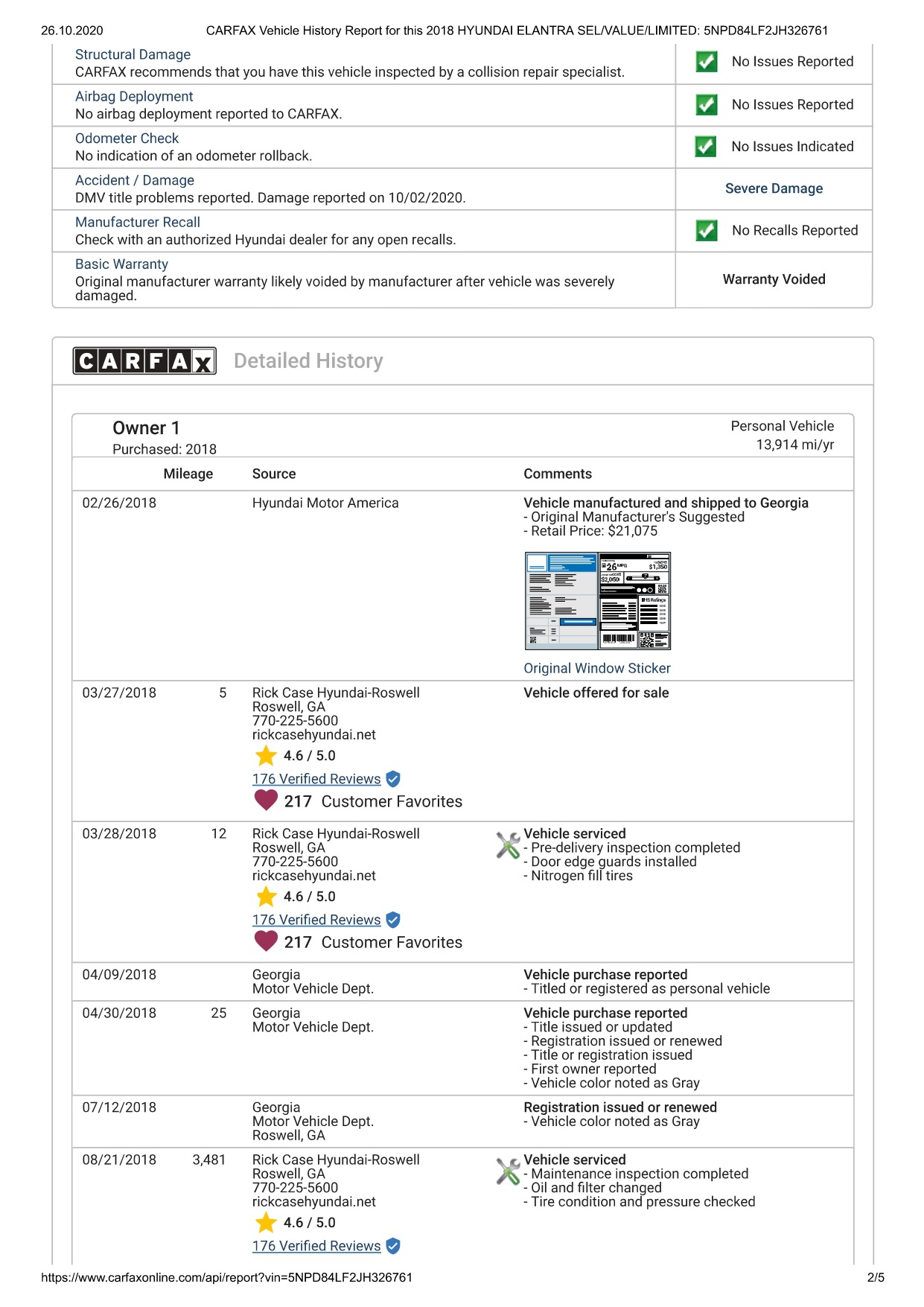Click the "Warranty Voided" status text
Viewport: 924px width, 1307px height.
(x=774, y=279)
